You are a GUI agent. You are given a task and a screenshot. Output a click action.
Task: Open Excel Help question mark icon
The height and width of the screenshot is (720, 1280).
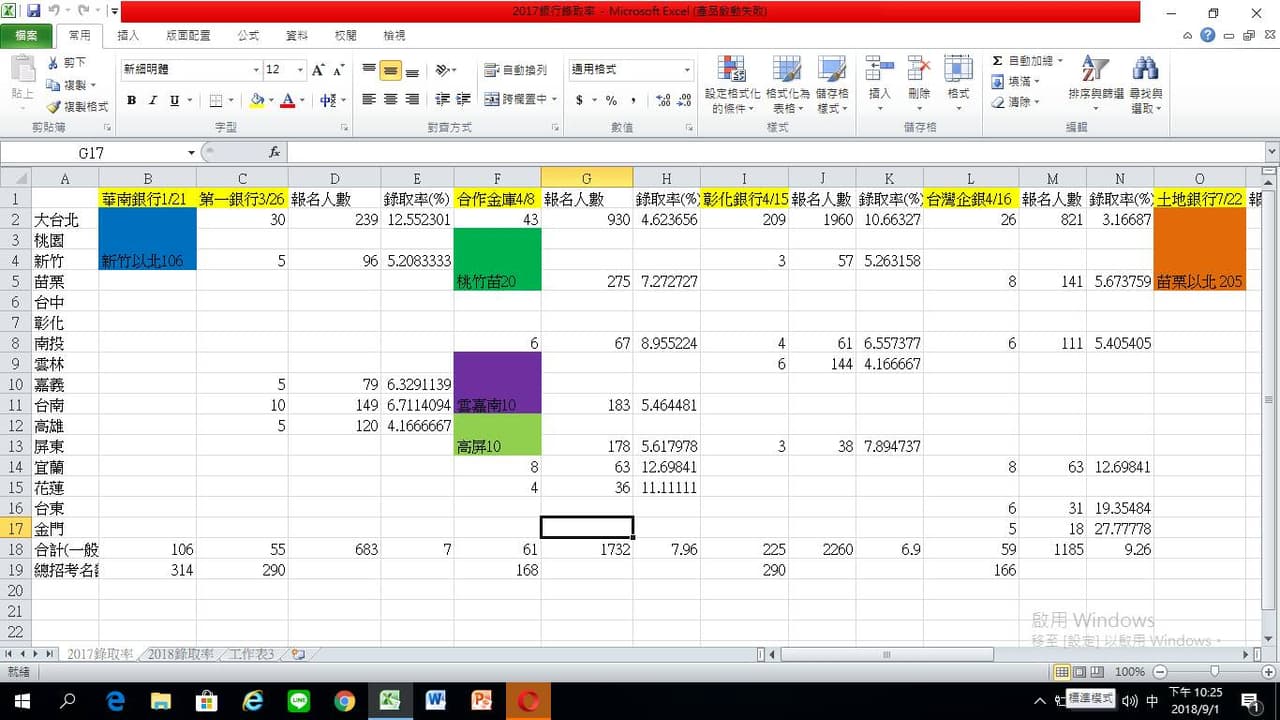click(1208, 35)
